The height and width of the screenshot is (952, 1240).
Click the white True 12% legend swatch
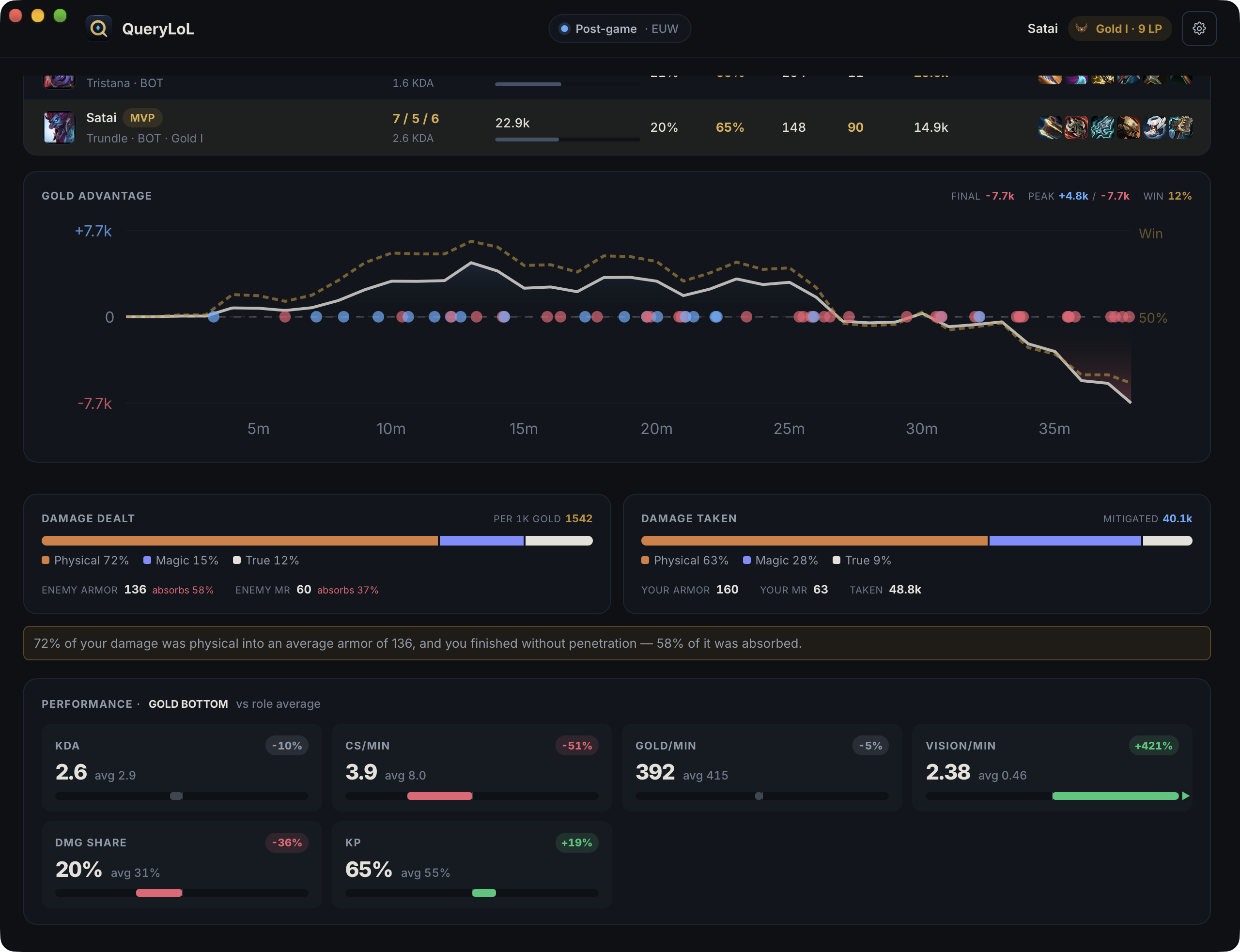tap(237, 560)
